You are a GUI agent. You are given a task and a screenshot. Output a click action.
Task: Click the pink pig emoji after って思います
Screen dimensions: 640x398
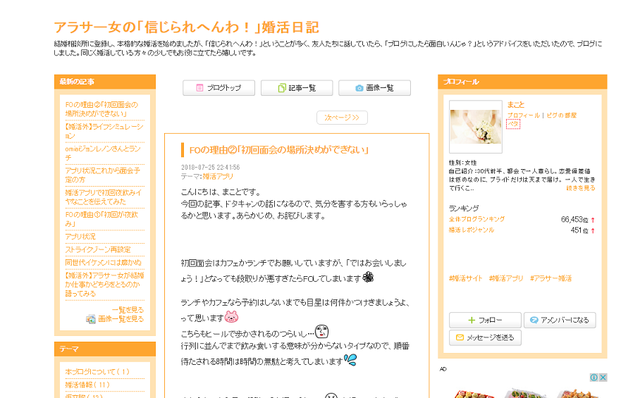[231, 316]
